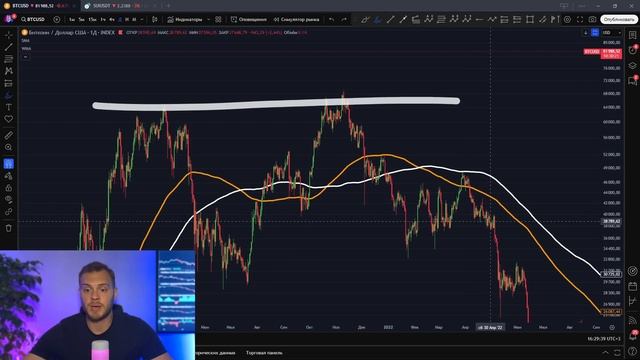Take a chart snapshot with camera icon
The width and height of the screenshot is (640, 360).
[592, 19]
